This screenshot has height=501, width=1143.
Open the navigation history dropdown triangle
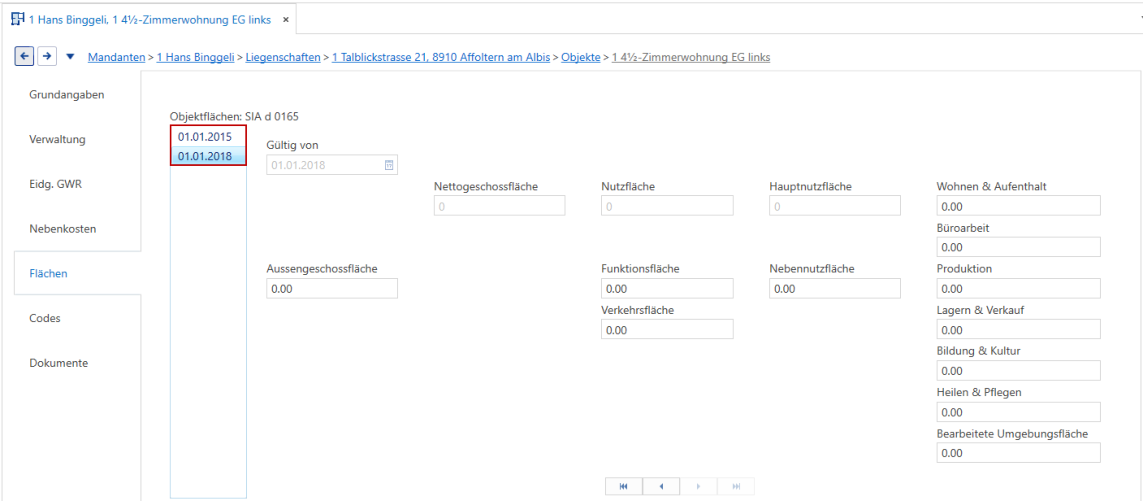[x=70, y=56]
